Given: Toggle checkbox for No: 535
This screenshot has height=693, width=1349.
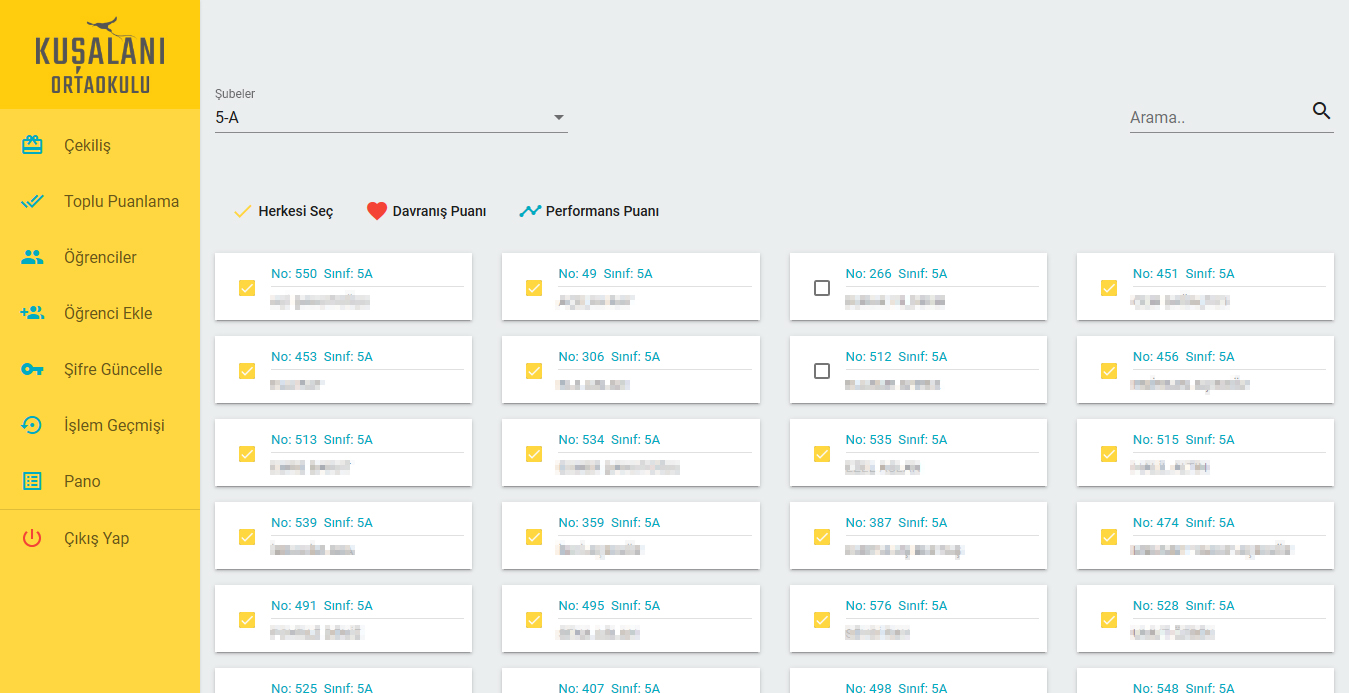Looking at the screenshot, I should 822,454.
